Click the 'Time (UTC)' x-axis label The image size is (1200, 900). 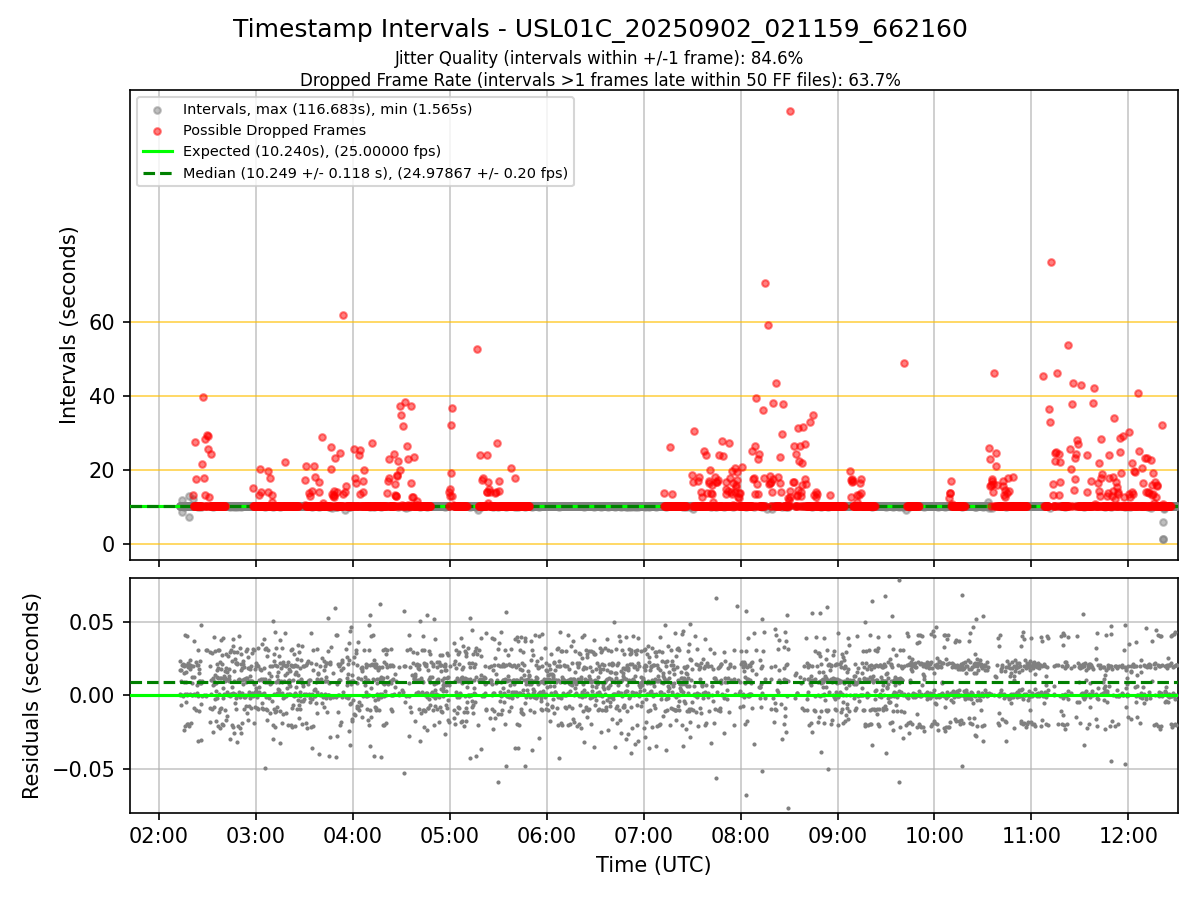[654, 865]
